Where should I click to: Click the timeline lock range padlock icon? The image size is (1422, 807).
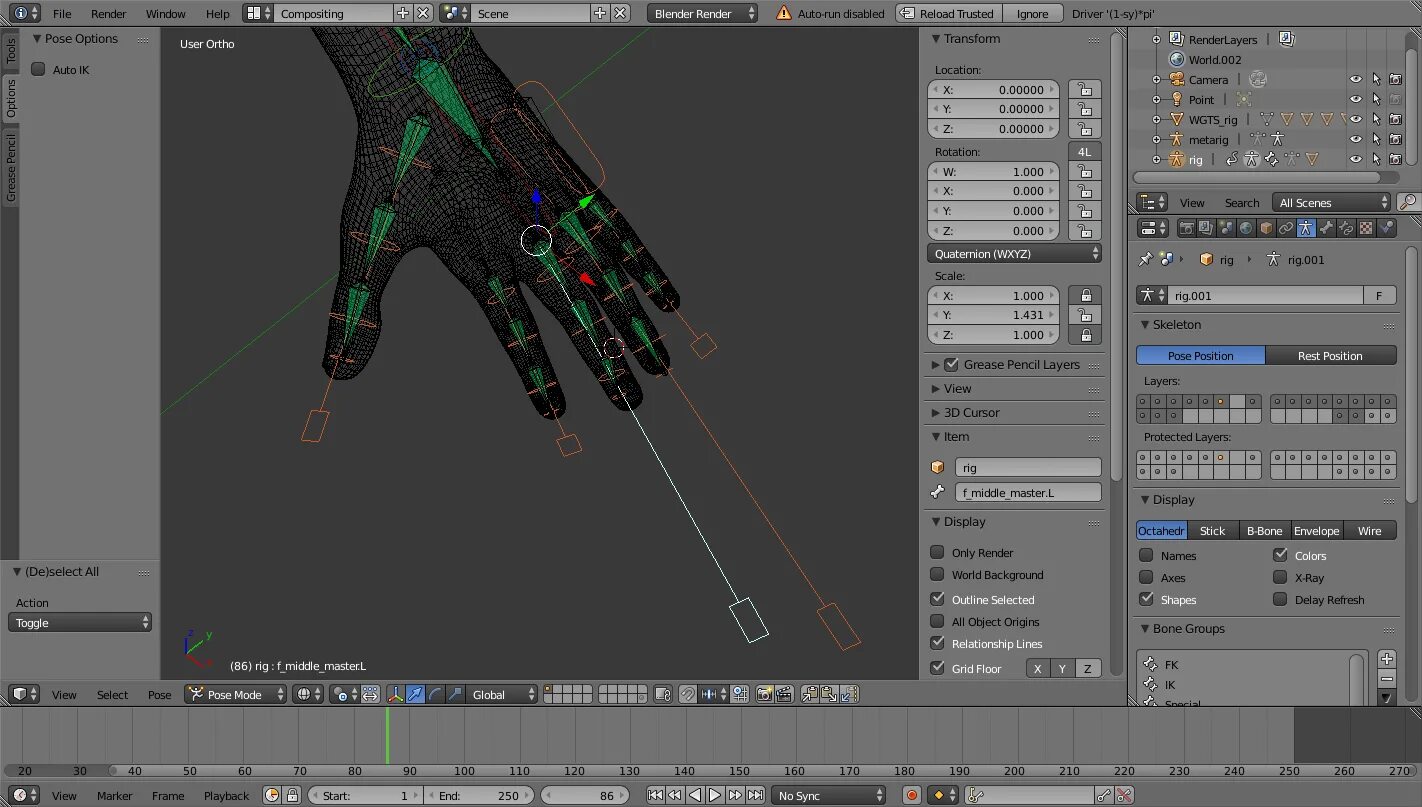[292, 796]
